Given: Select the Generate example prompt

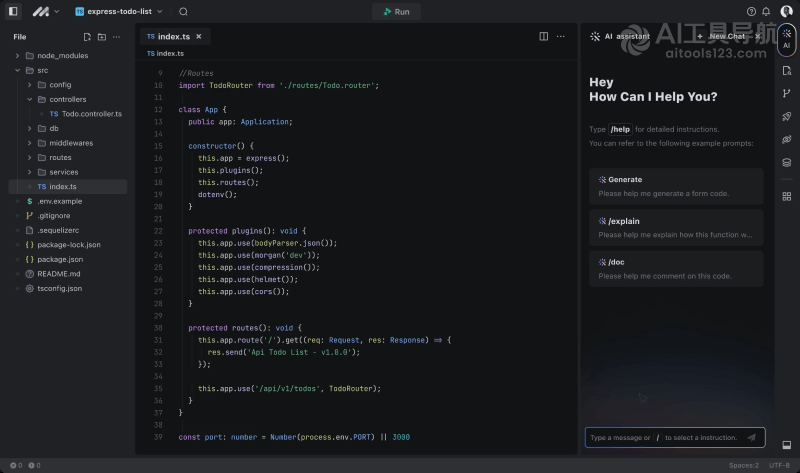Looking at the screenshot, I should 676,186.
